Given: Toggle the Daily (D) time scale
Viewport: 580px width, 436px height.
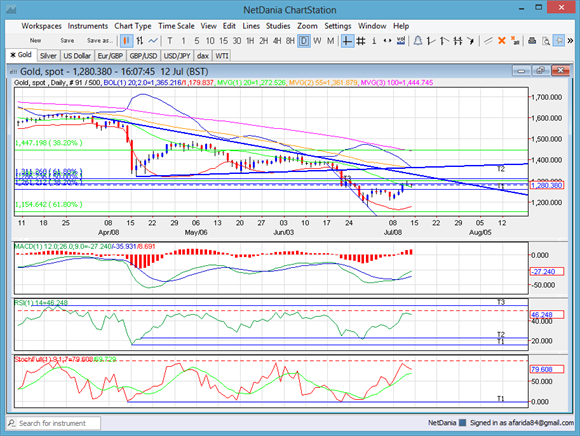Looking at the screenshot, I should (304, 41).
